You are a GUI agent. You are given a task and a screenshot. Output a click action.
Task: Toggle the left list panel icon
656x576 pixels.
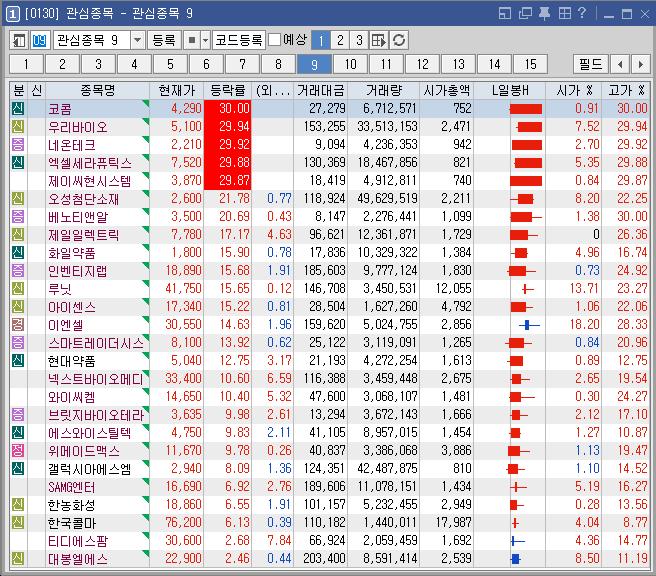pos(19,41)
